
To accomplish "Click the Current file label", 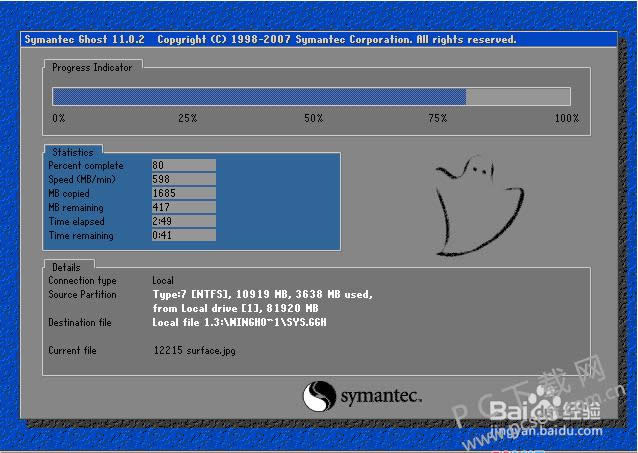I will 72,350.
